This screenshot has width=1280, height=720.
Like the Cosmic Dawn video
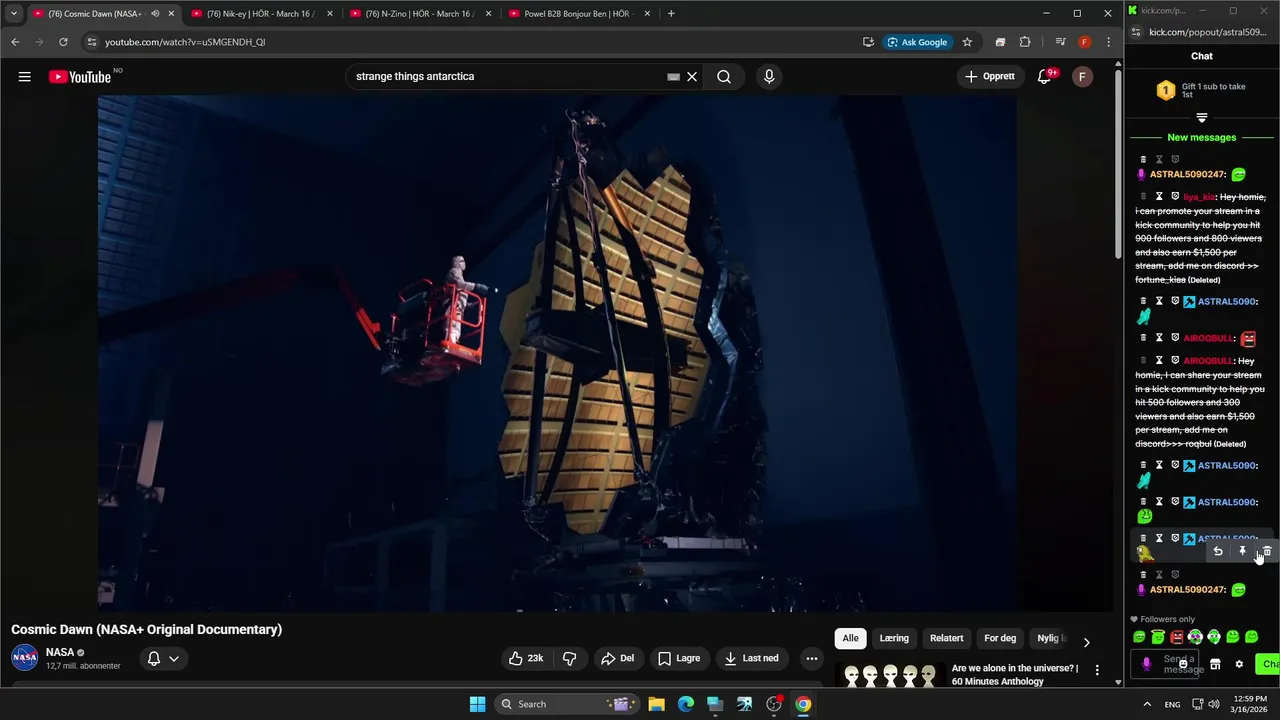tap(527, 658)
